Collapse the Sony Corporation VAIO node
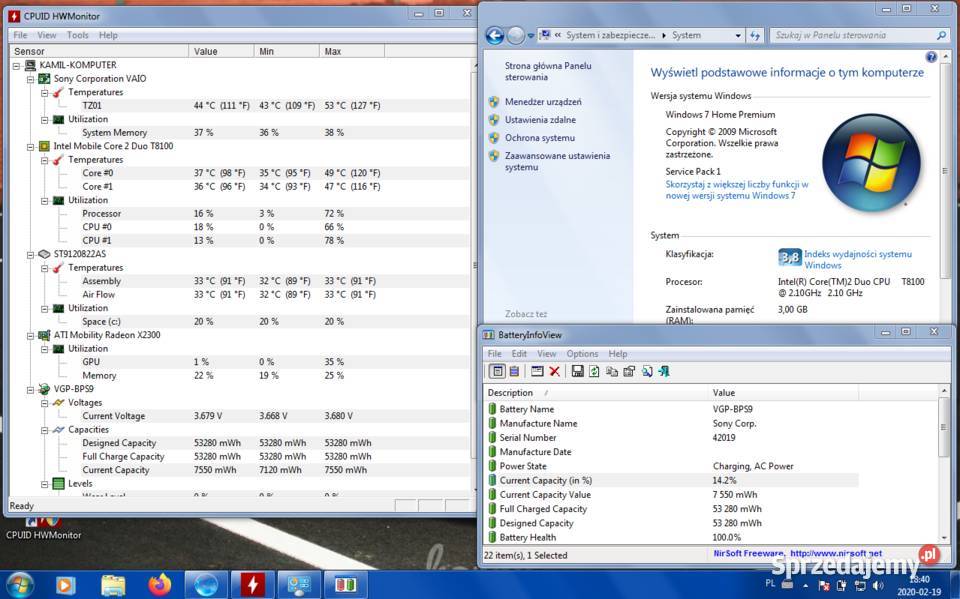The image size is (960, 599). point(30,79)
